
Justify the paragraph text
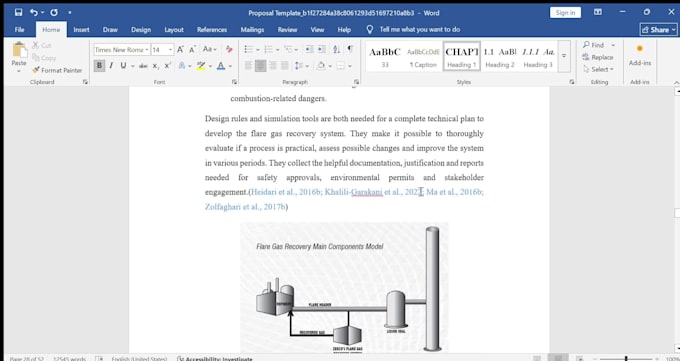point(285,66)
